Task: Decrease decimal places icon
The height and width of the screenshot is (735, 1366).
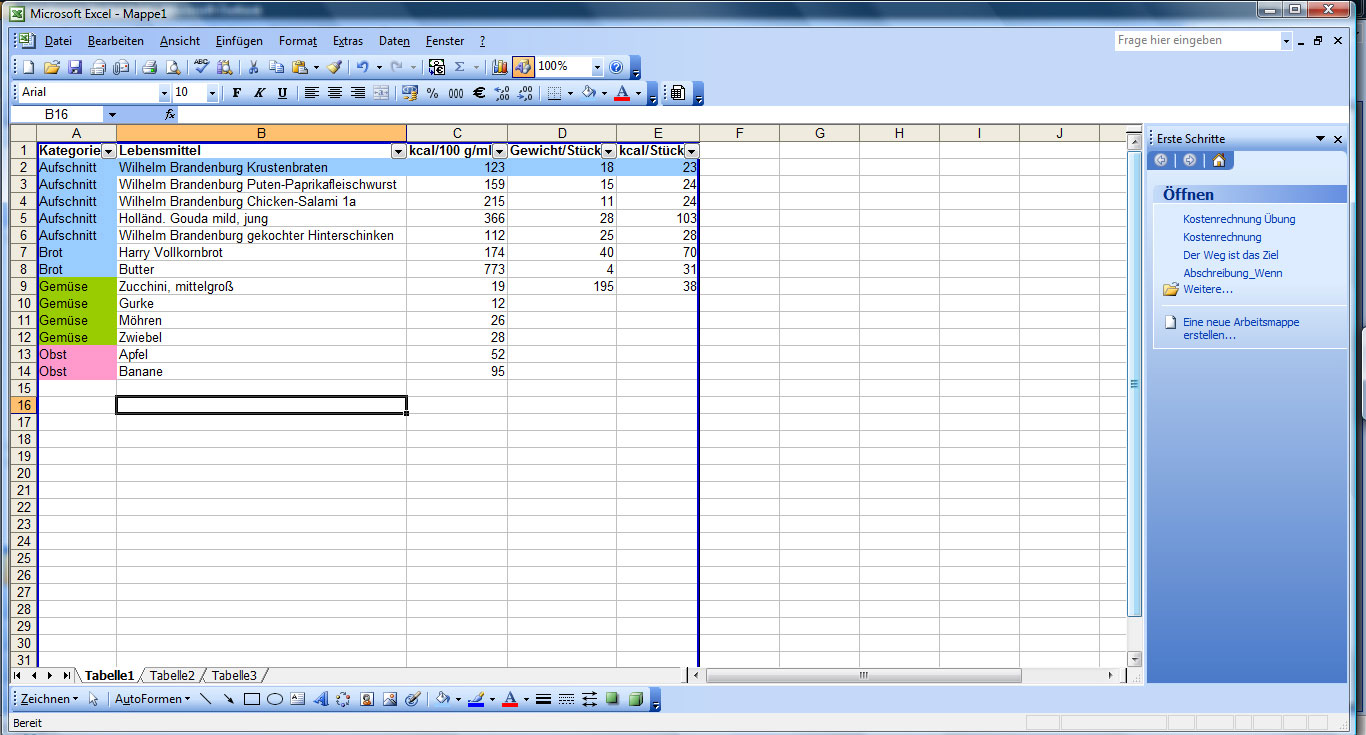Action: coord(524,93)
